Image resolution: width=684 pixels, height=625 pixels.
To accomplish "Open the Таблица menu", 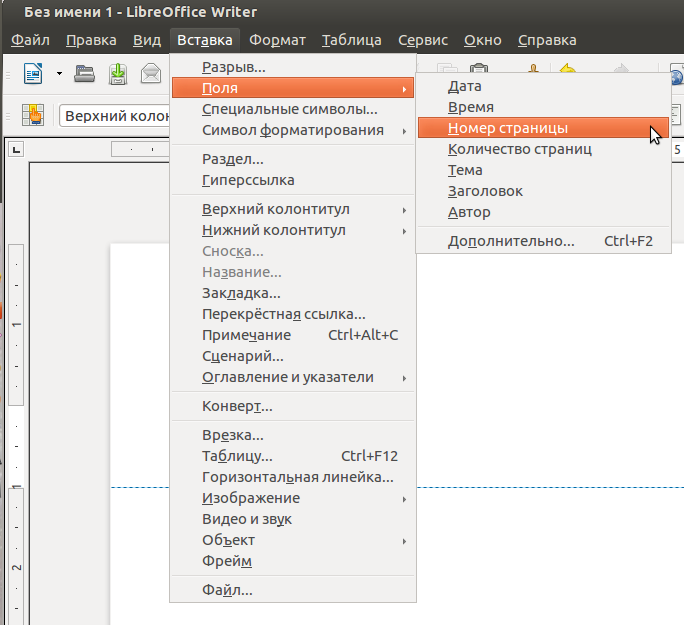I will (x=352, y=40).
